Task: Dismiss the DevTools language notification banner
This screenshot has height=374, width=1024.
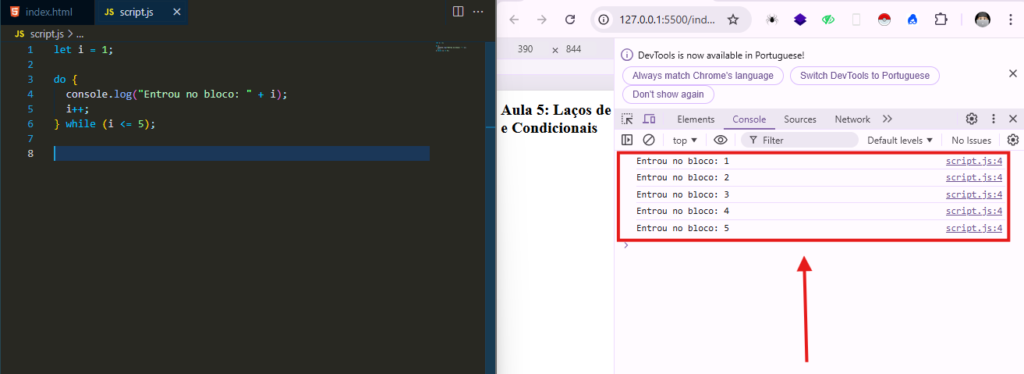Action: [x=1013, y=73]
